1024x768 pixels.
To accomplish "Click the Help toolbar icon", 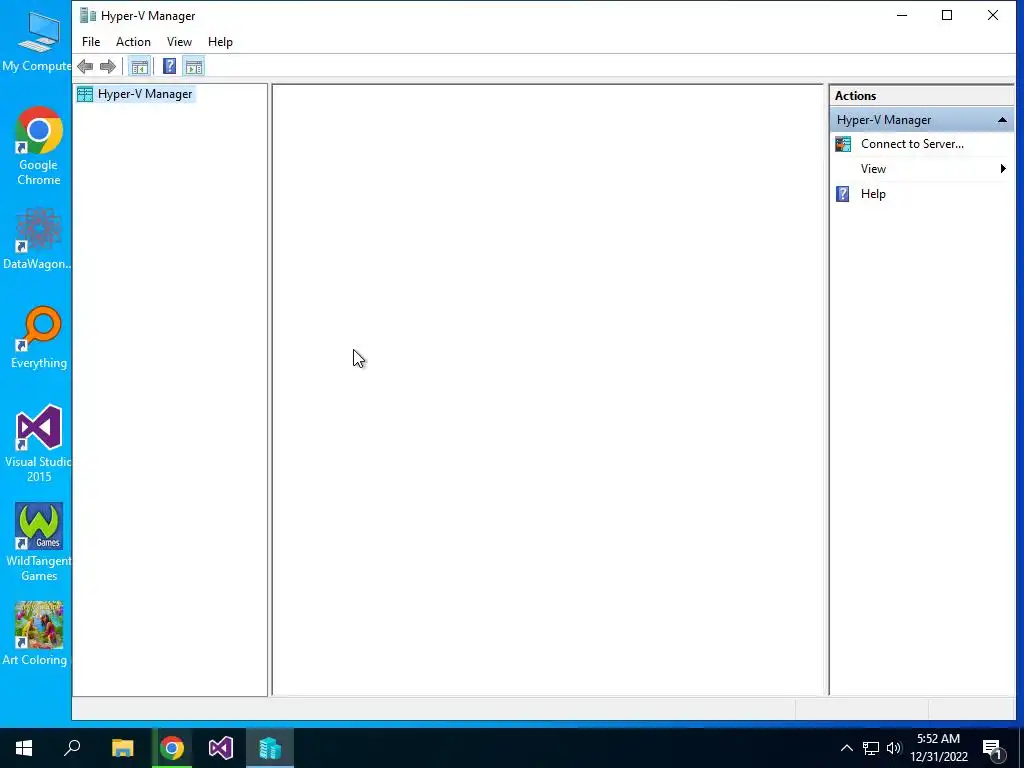I will (x=169, y=66).
